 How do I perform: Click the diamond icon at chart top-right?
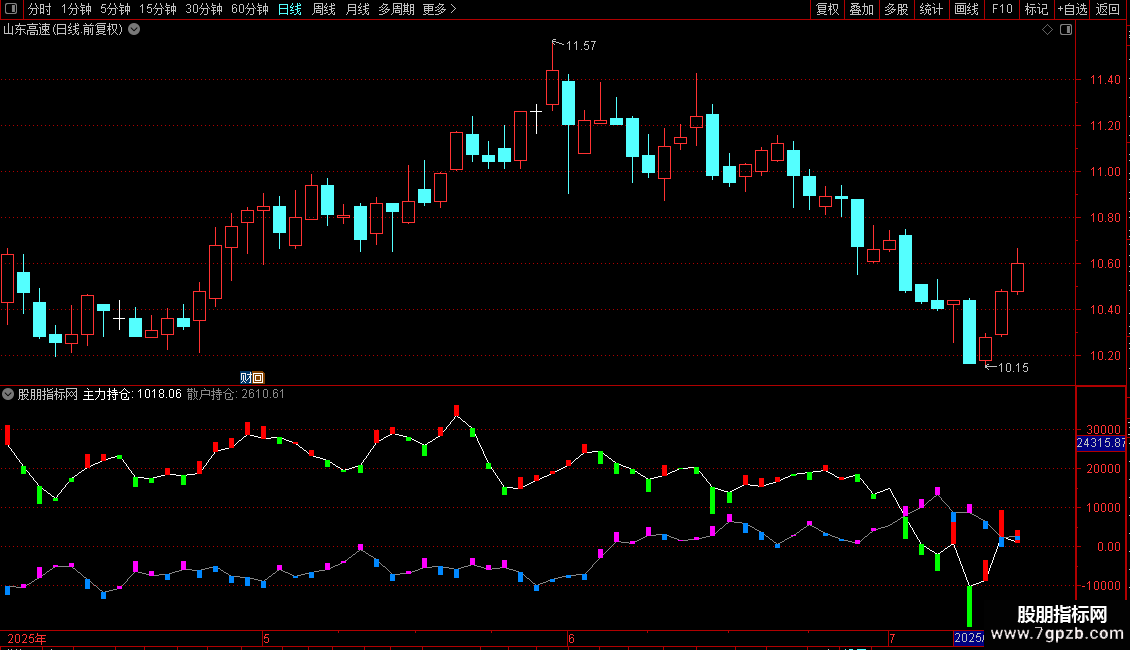(1048, 30)
